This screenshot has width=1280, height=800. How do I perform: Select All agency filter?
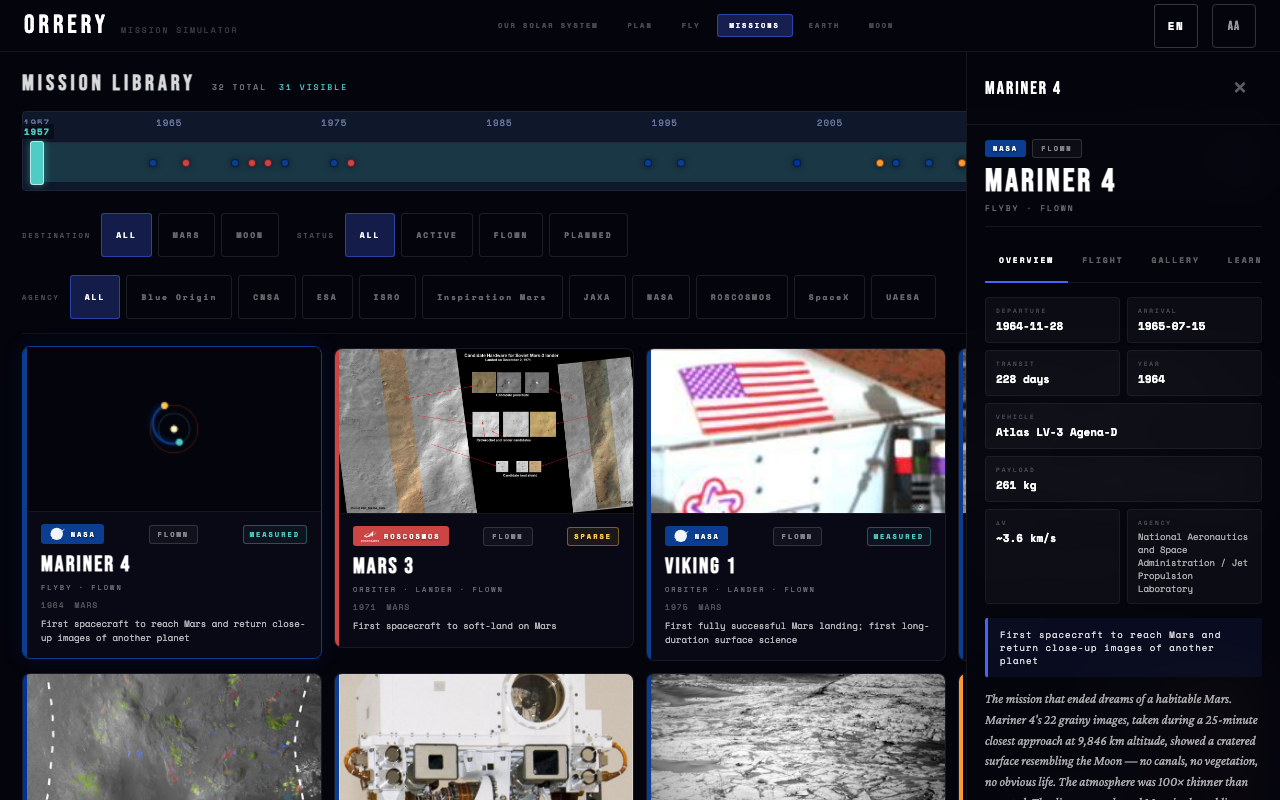tap(95, 297)
